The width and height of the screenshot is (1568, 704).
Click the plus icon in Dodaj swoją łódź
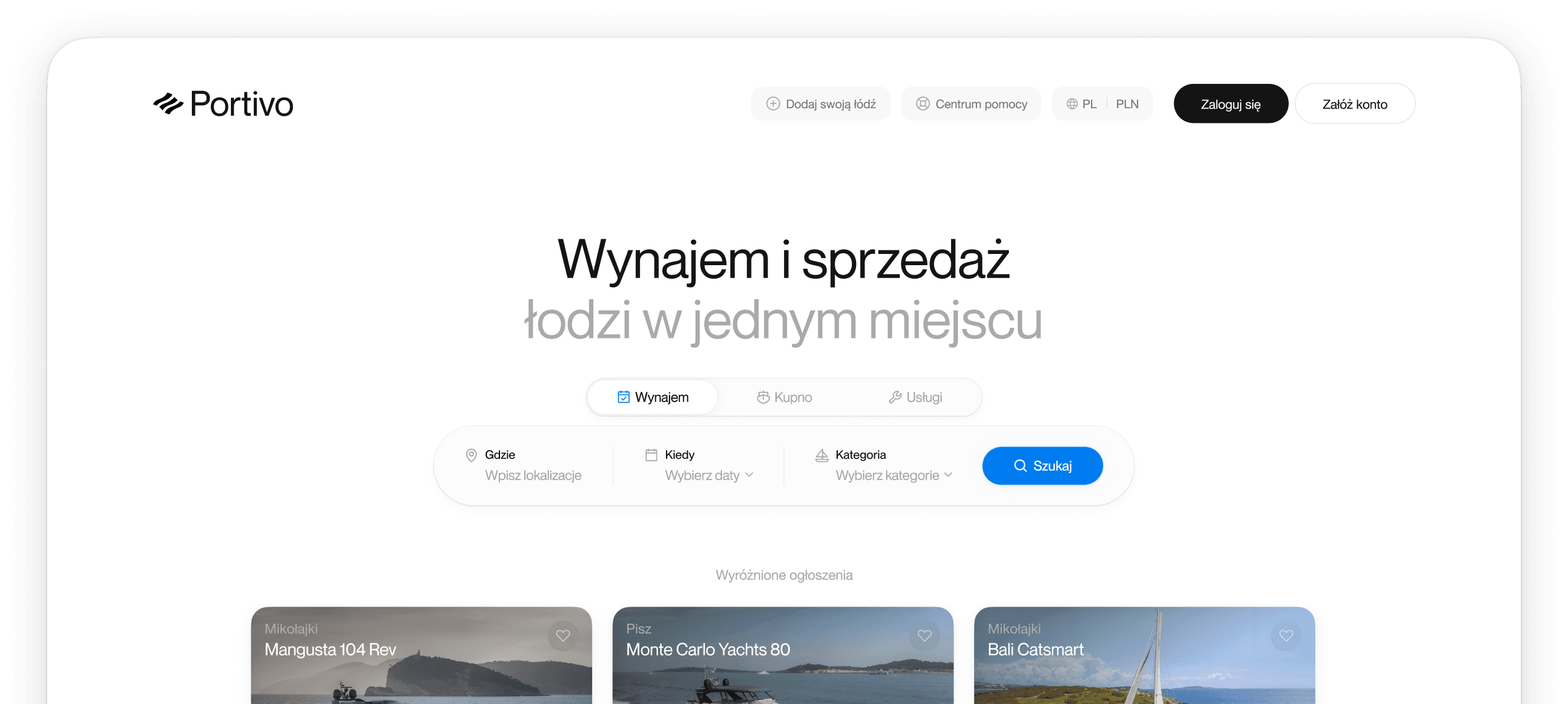(772, 103)
